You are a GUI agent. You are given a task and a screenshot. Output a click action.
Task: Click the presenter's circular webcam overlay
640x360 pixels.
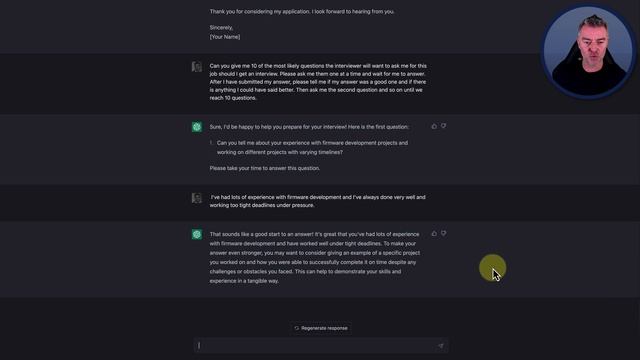(x=588, y=51)
